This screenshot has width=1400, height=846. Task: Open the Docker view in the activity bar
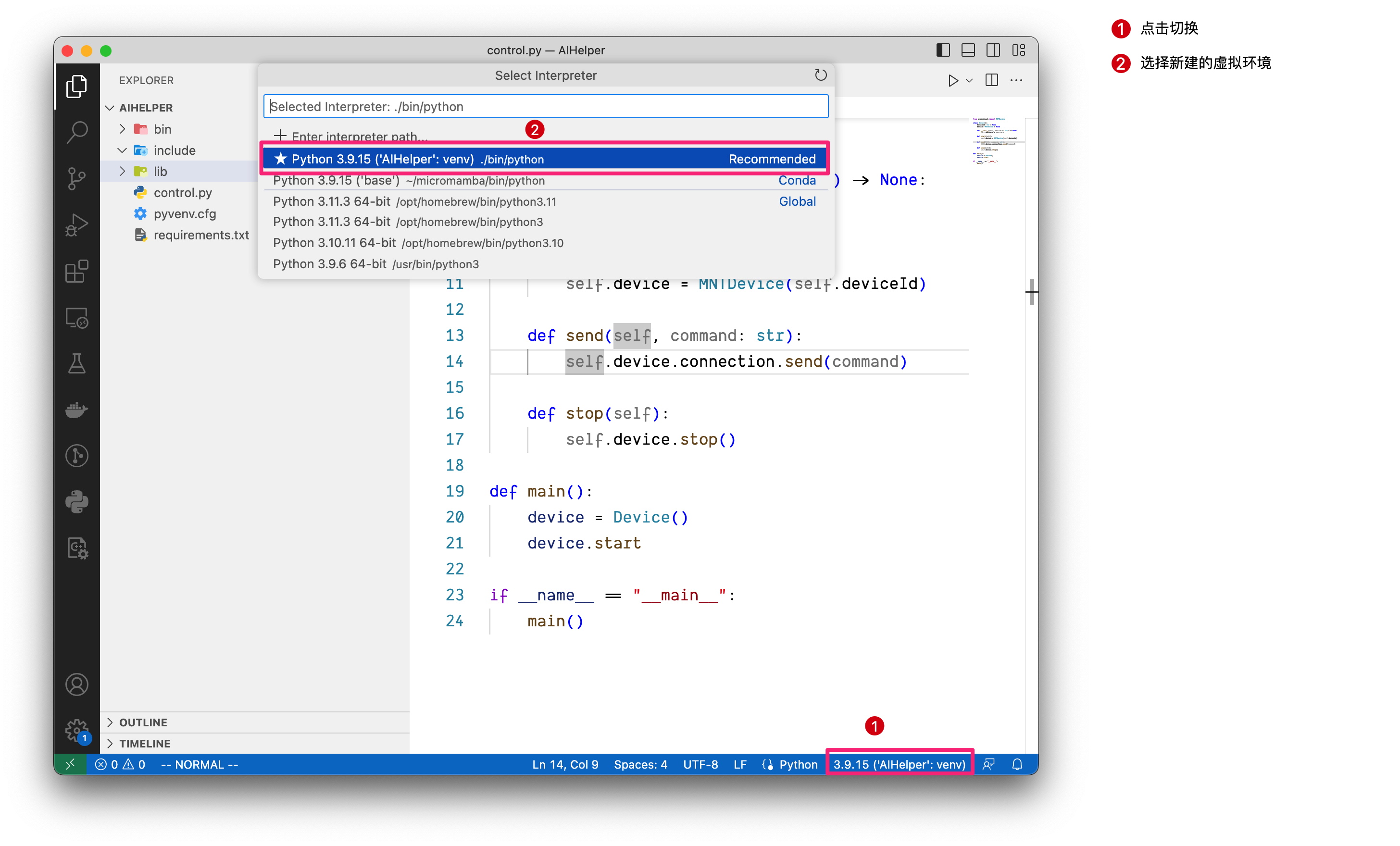pos(77,410)
